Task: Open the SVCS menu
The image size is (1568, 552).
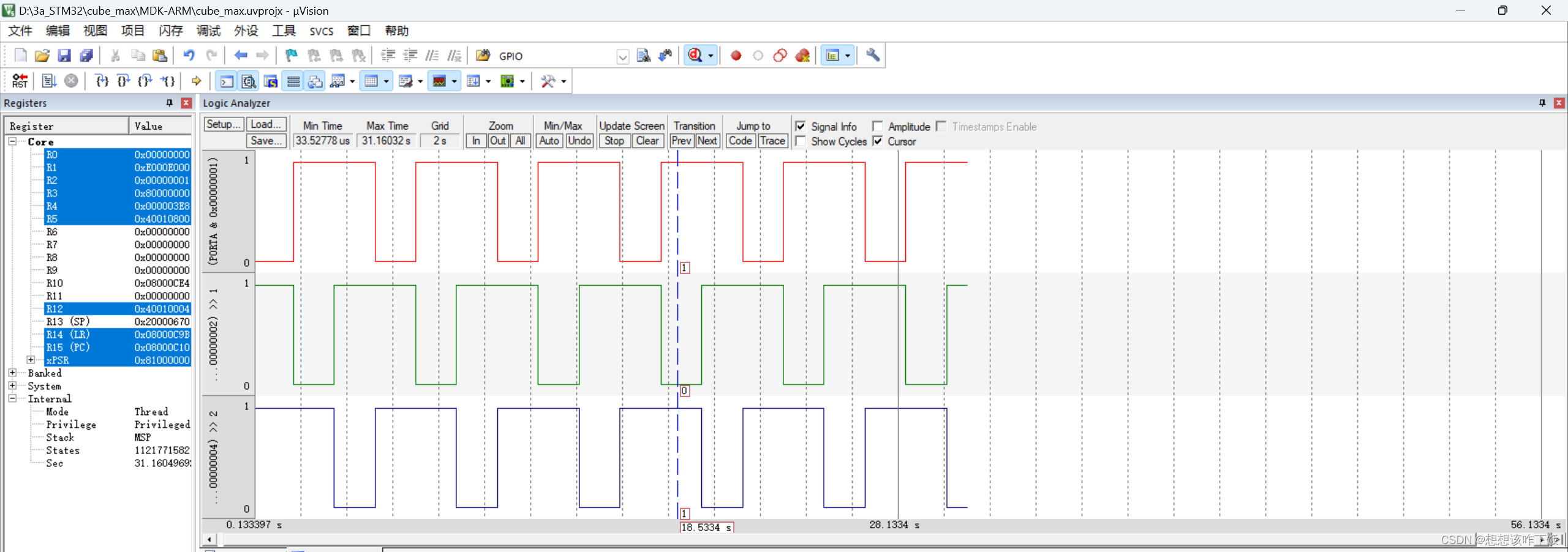Action: (322, 31)
